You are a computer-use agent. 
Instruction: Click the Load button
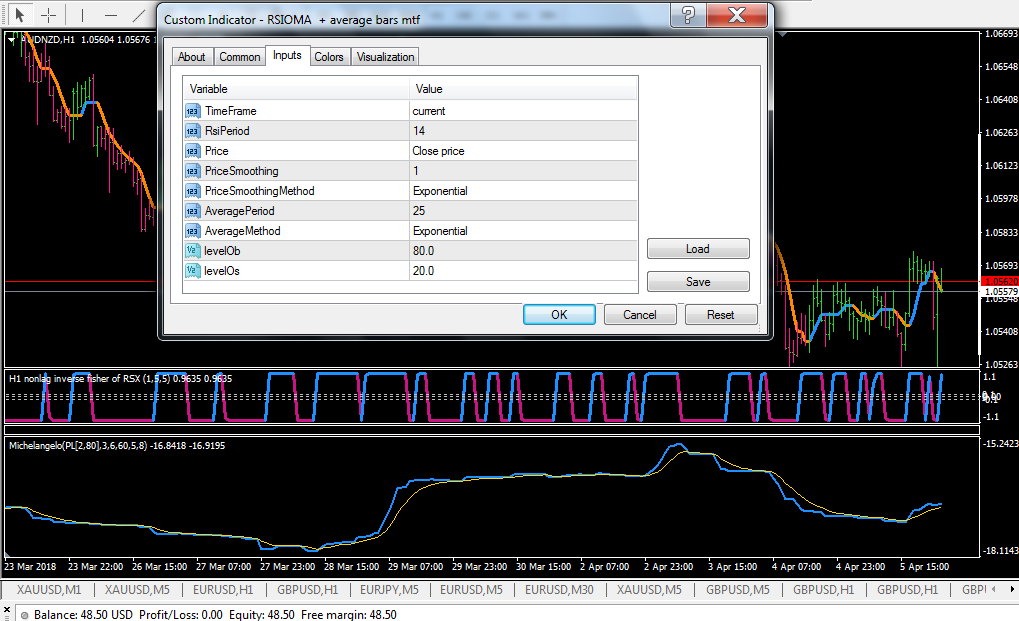tap(697, 249)
